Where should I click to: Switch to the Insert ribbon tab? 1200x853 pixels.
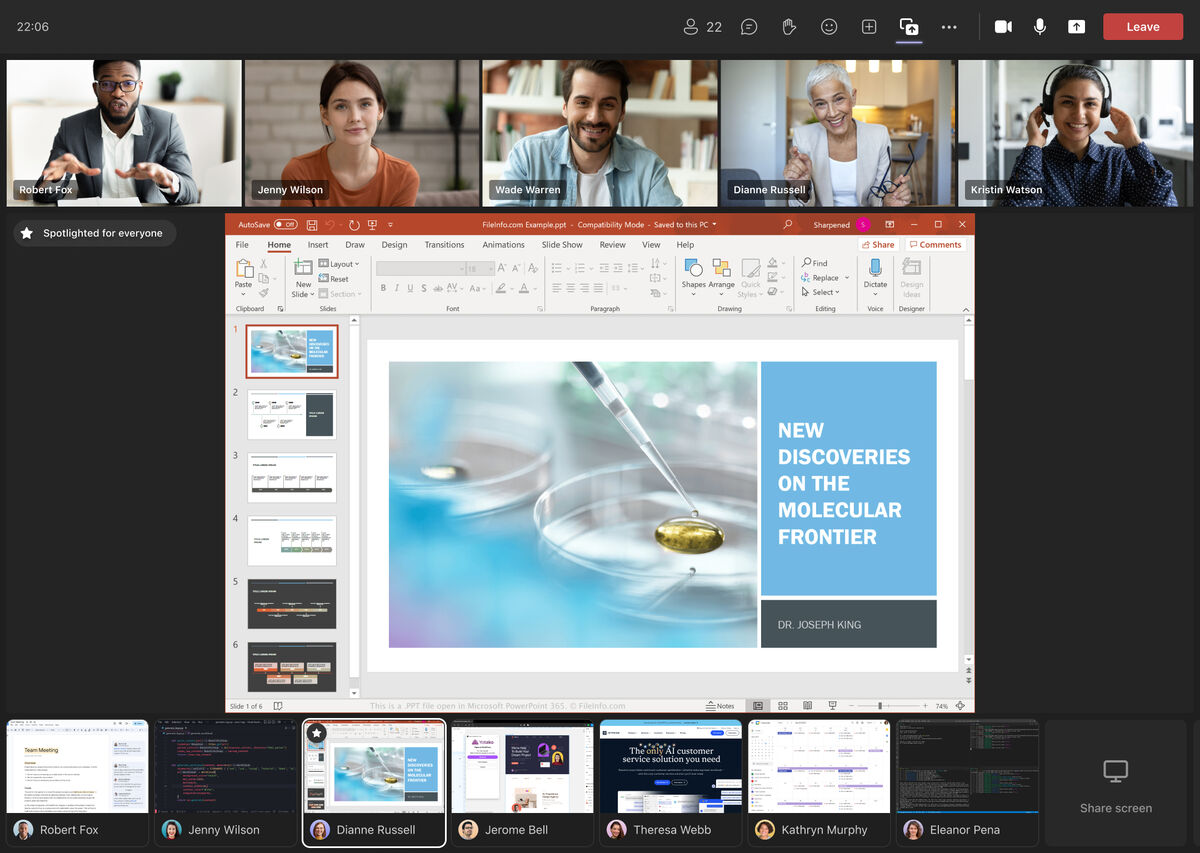coord(318,245)
